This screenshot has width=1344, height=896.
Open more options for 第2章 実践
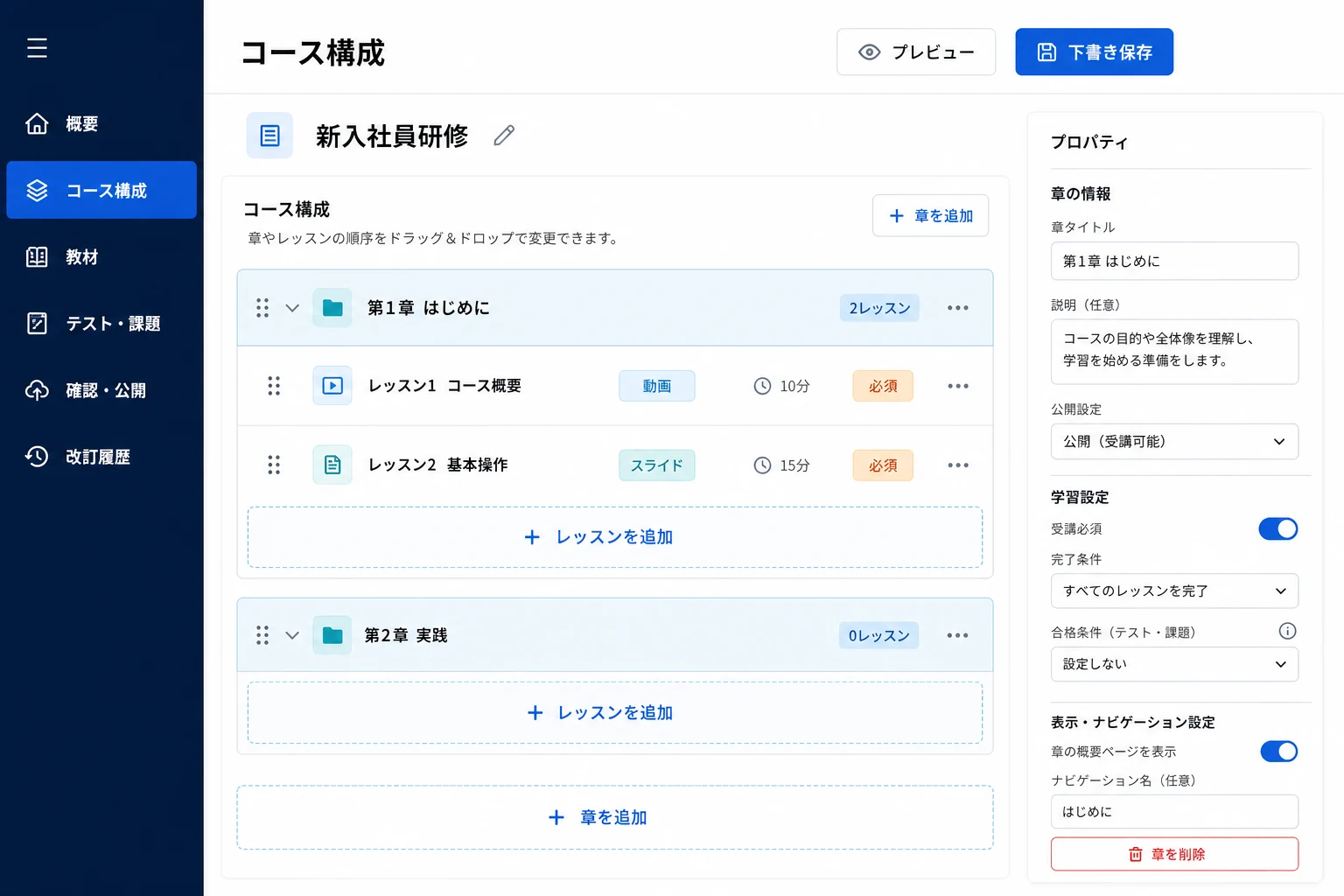[958, 635]
